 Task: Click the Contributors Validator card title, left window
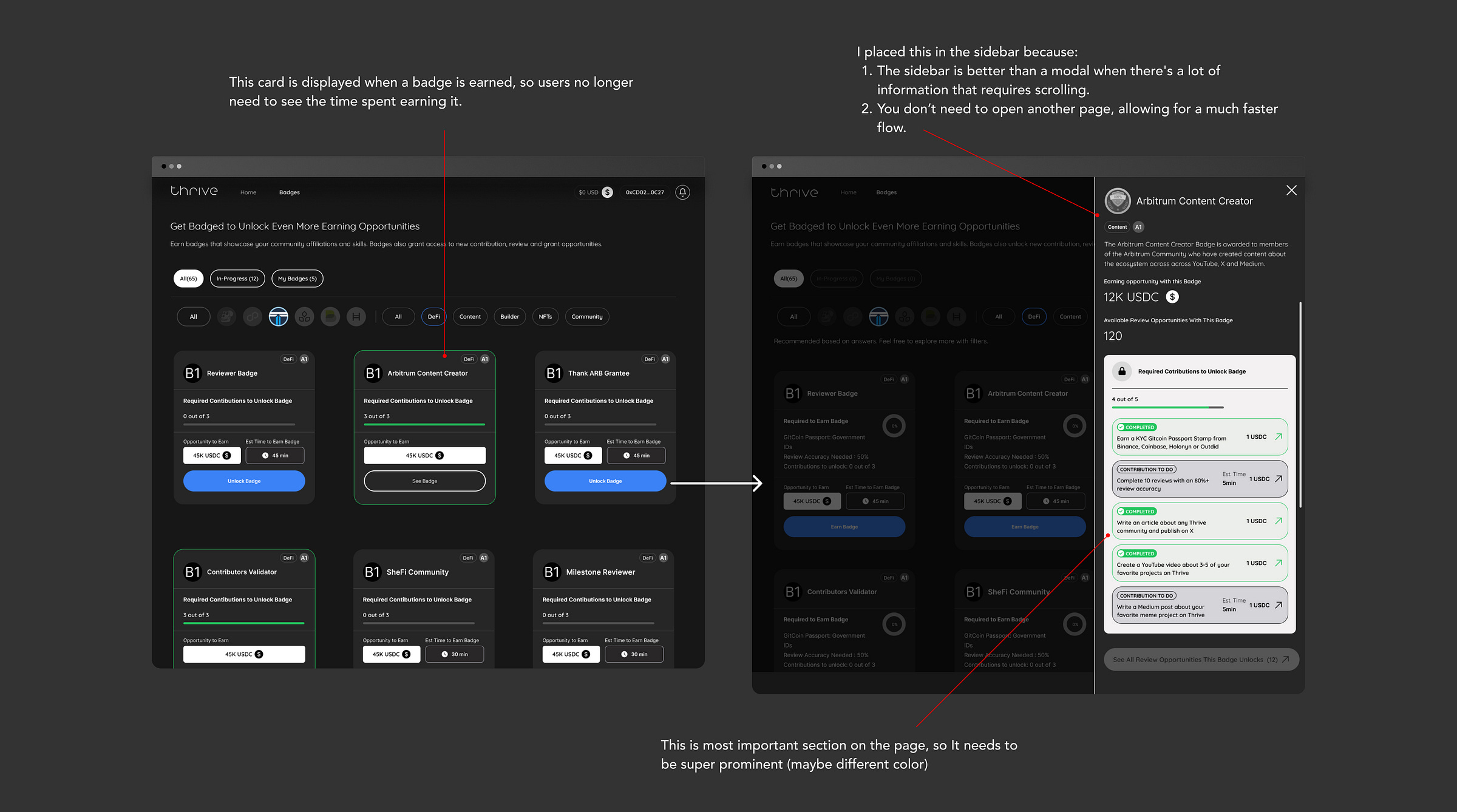pyautogui.click(x=242, y=572)
